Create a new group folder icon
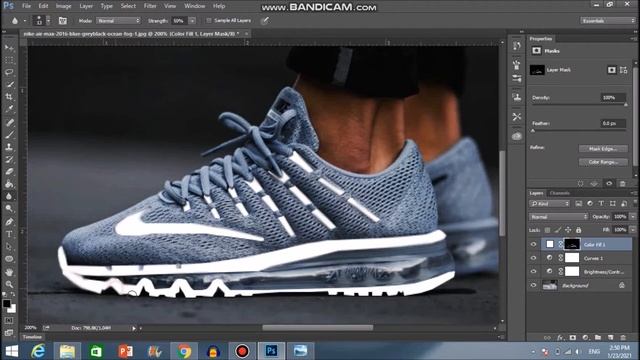This screenshot has width=640, height=360. 598,338
